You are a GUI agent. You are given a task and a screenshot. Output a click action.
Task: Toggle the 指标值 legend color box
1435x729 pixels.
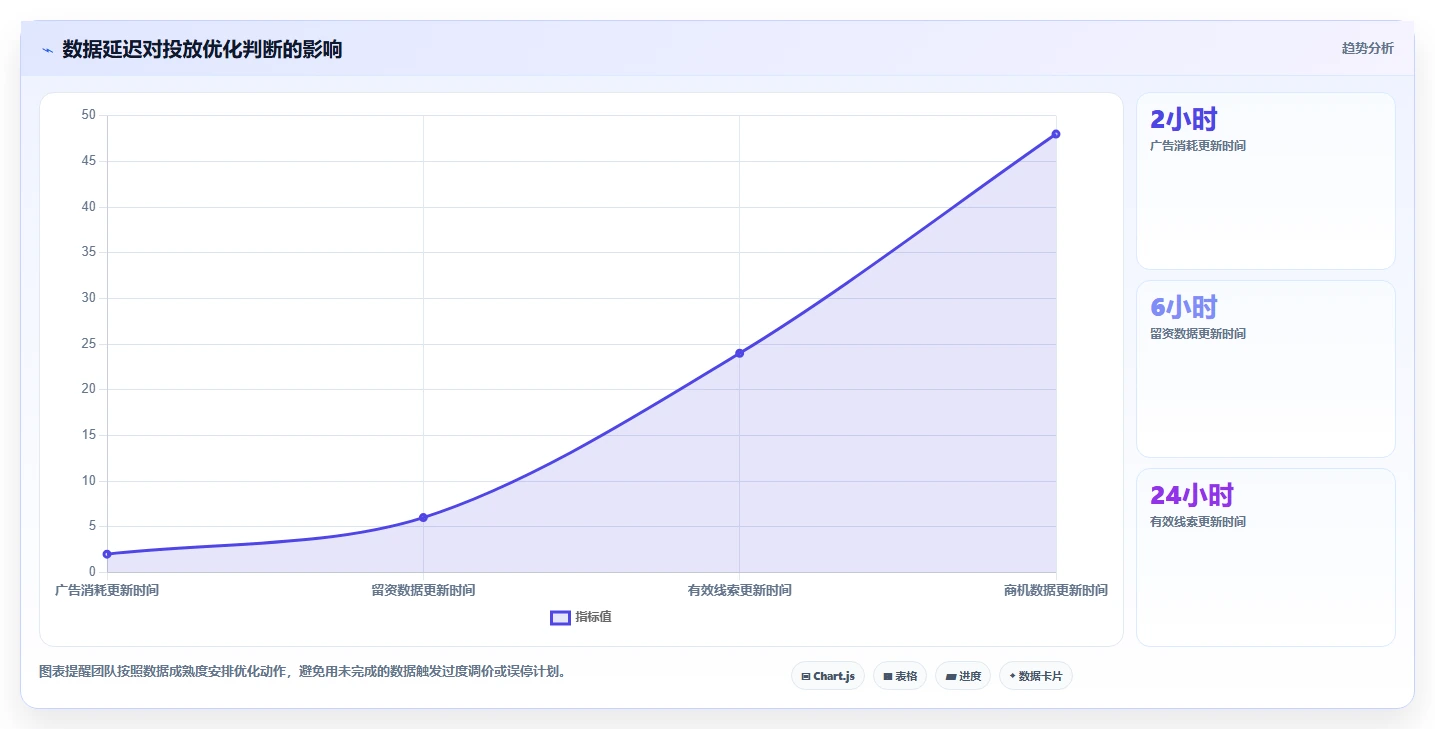click(560, 617)
